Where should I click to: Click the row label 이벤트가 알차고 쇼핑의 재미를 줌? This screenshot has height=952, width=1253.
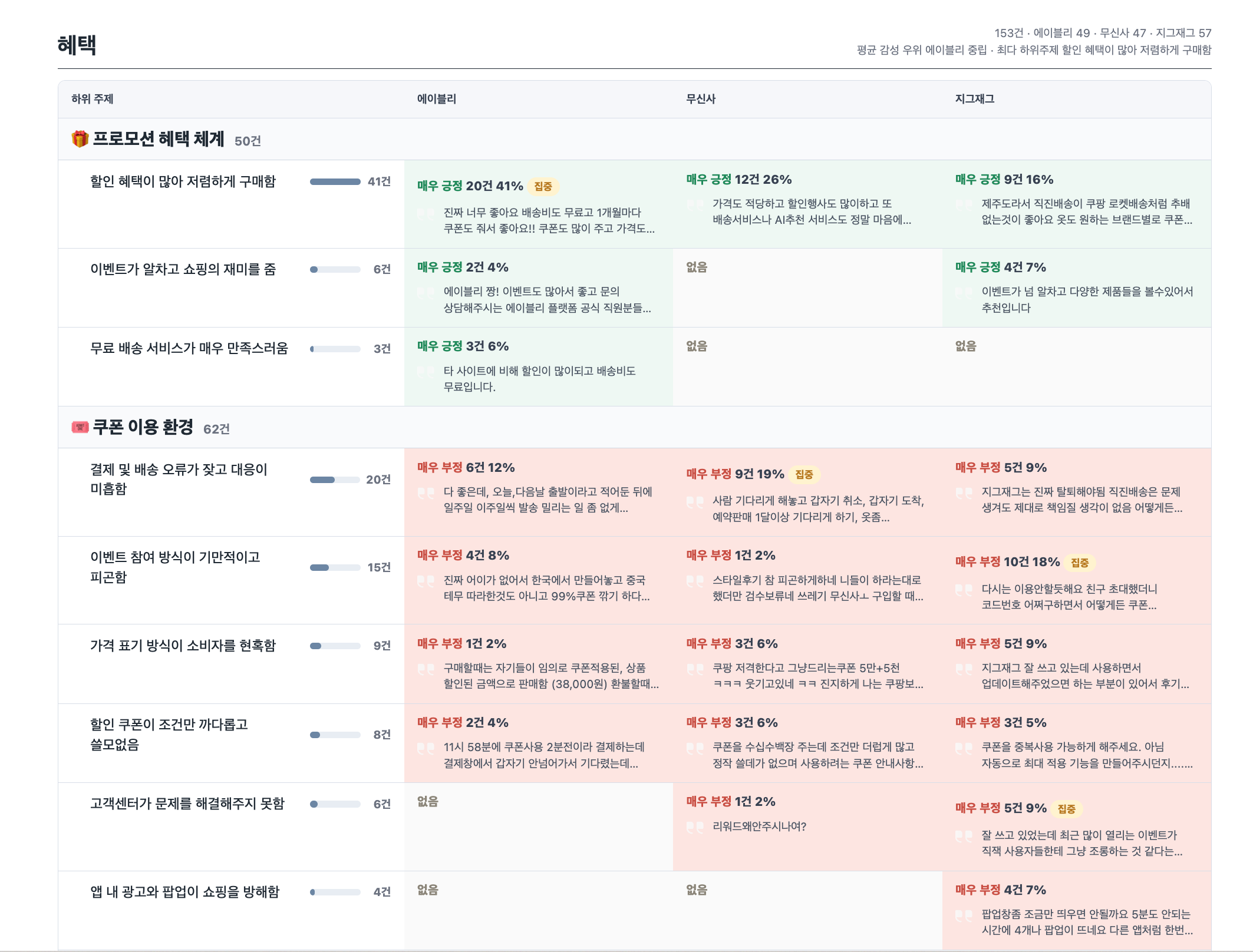pos(183,269)
